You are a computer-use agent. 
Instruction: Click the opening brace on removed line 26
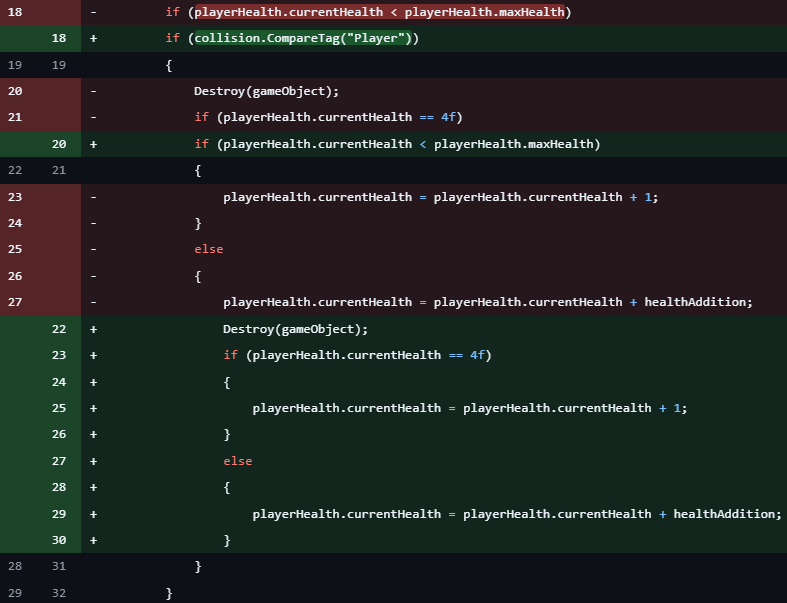(x=198, y=276)
